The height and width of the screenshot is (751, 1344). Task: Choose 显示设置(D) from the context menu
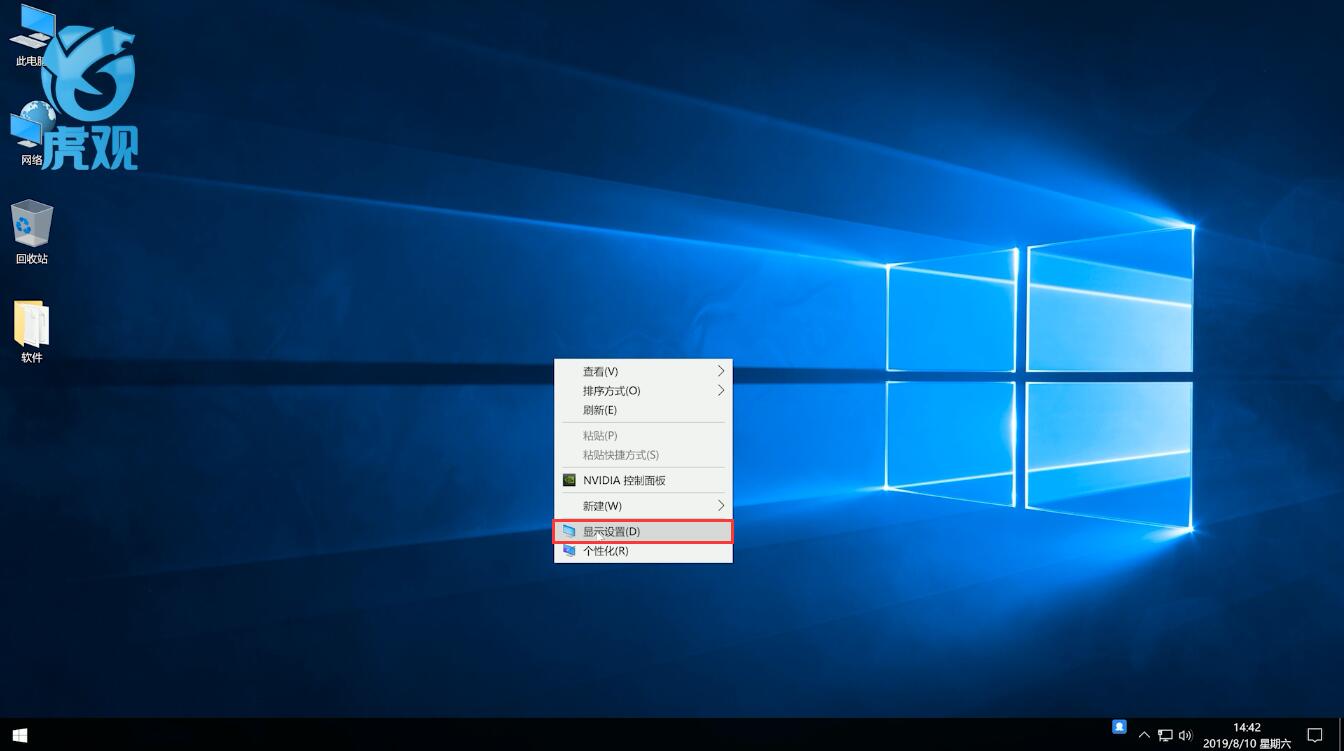click(x=643, y=531)
